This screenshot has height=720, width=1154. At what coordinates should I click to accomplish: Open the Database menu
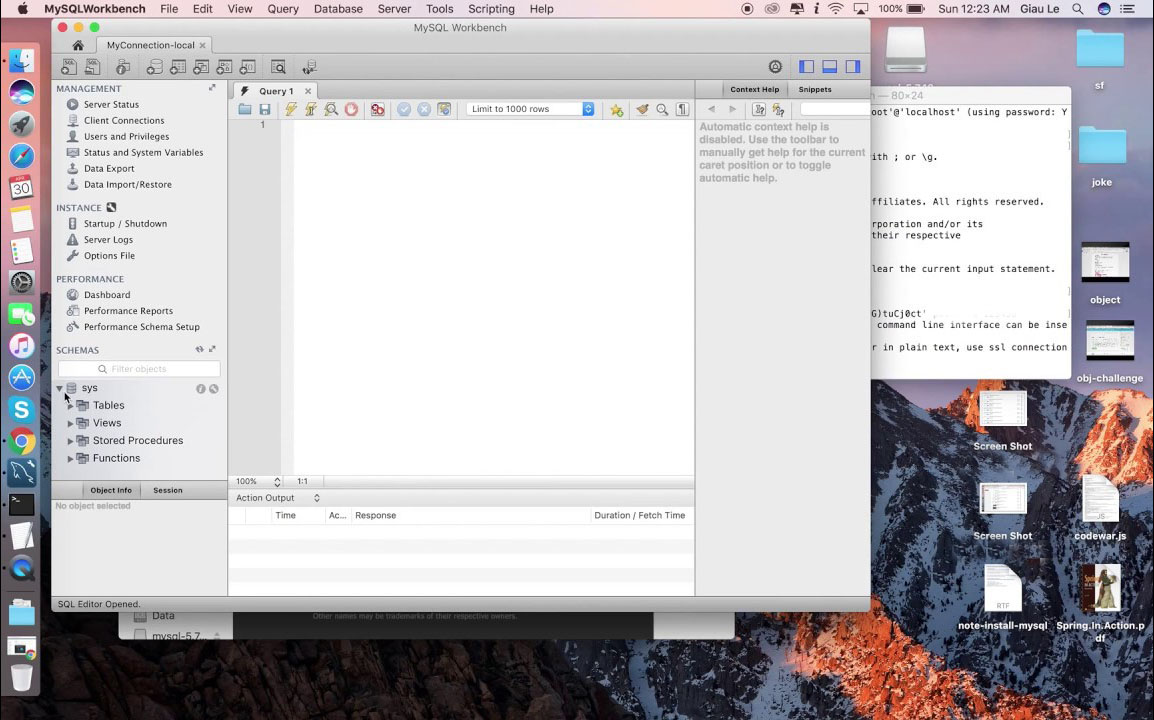(x=338, y=9)
